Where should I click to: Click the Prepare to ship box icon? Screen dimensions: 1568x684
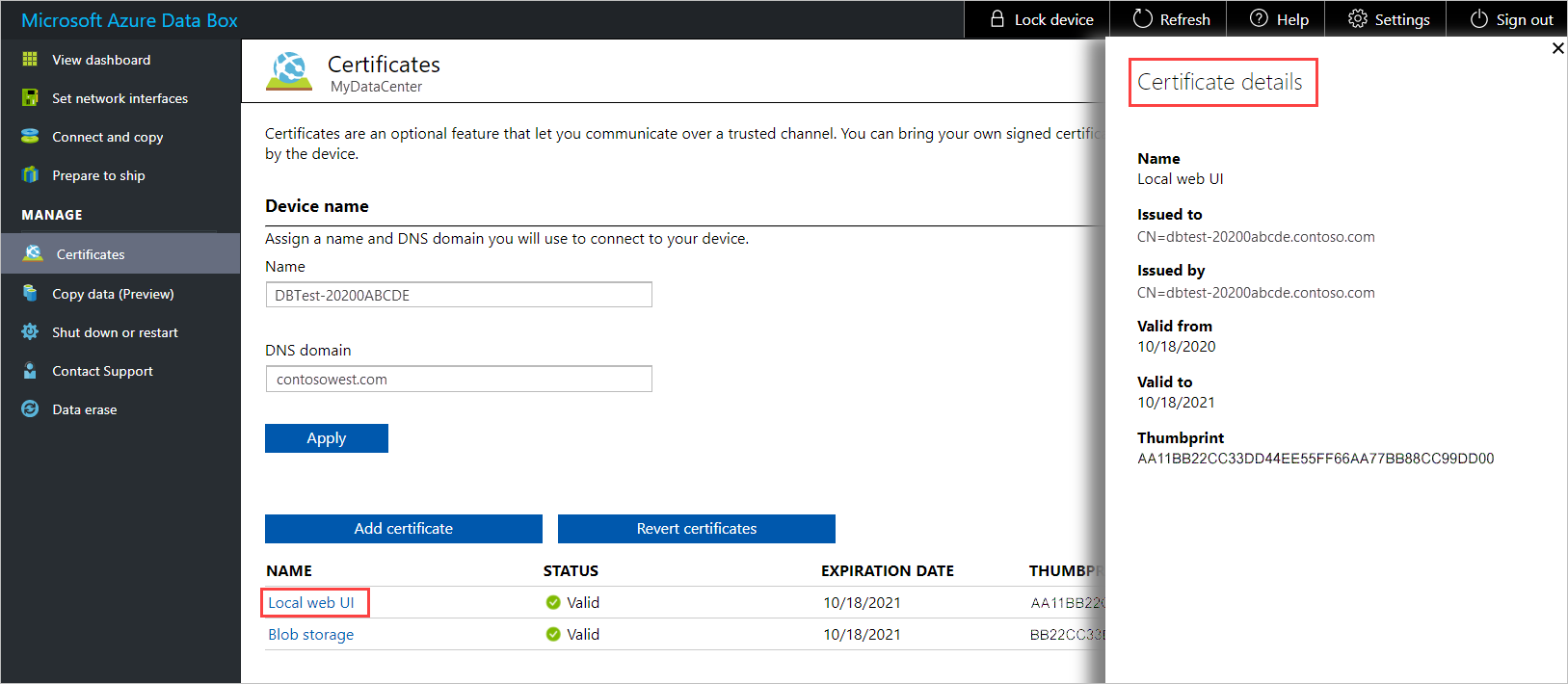point(30,175)
